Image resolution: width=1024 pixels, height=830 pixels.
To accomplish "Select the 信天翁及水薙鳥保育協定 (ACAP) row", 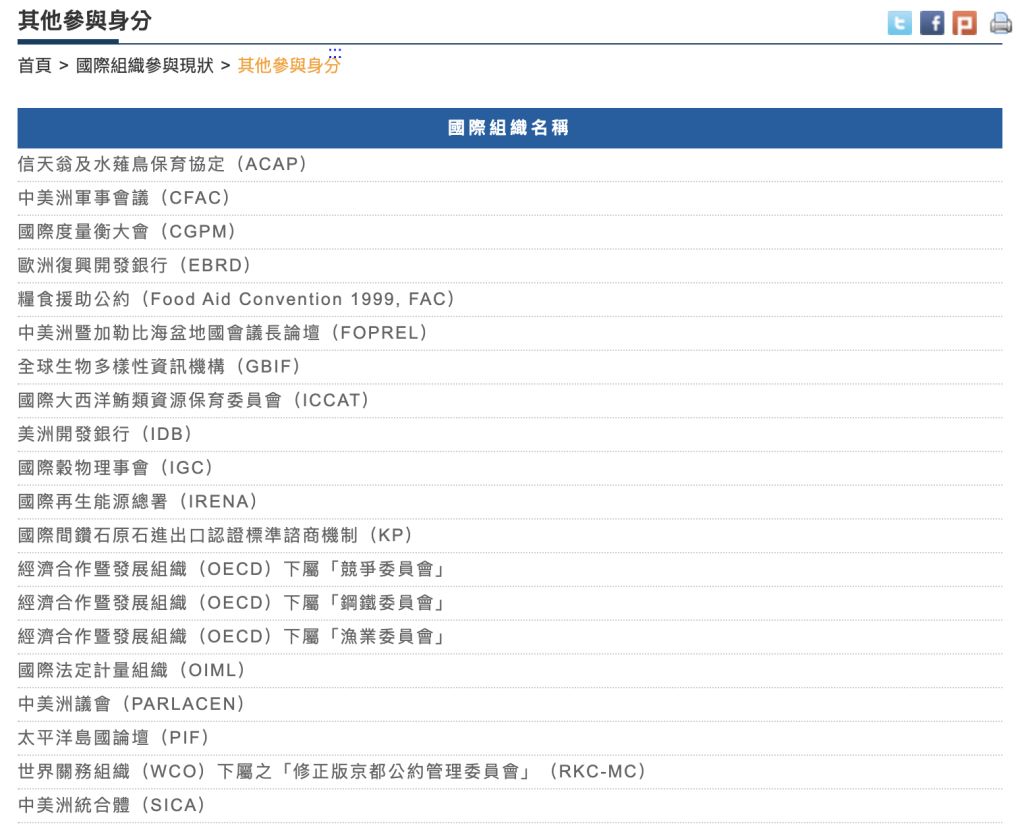I will coord(162,164).
